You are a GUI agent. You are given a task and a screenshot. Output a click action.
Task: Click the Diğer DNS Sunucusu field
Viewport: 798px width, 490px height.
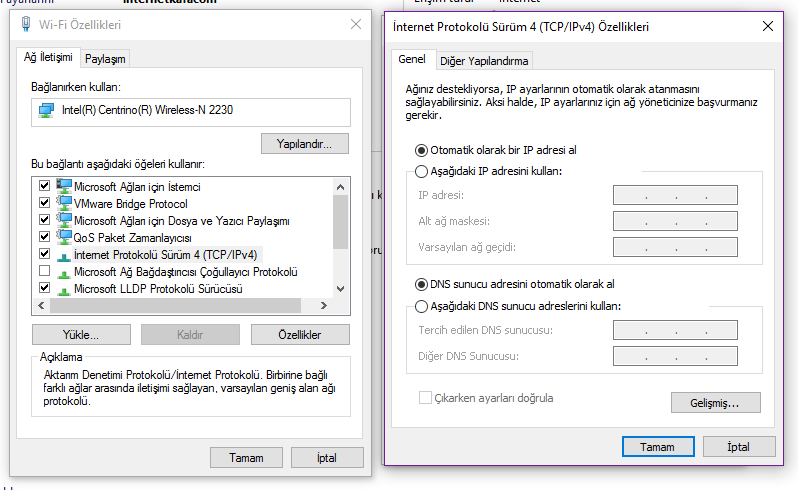[x=675, y=356]
